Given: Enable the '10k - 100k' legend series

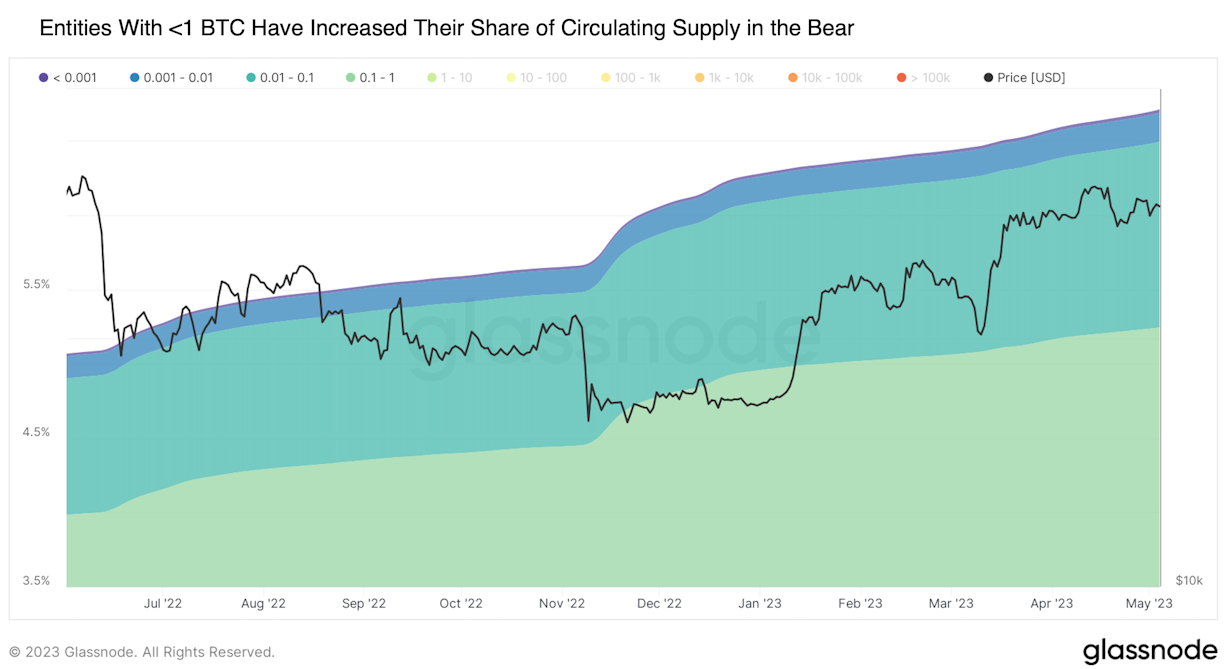Looking at the screenshot, I should pyautogui.click(x=825, y=77).
